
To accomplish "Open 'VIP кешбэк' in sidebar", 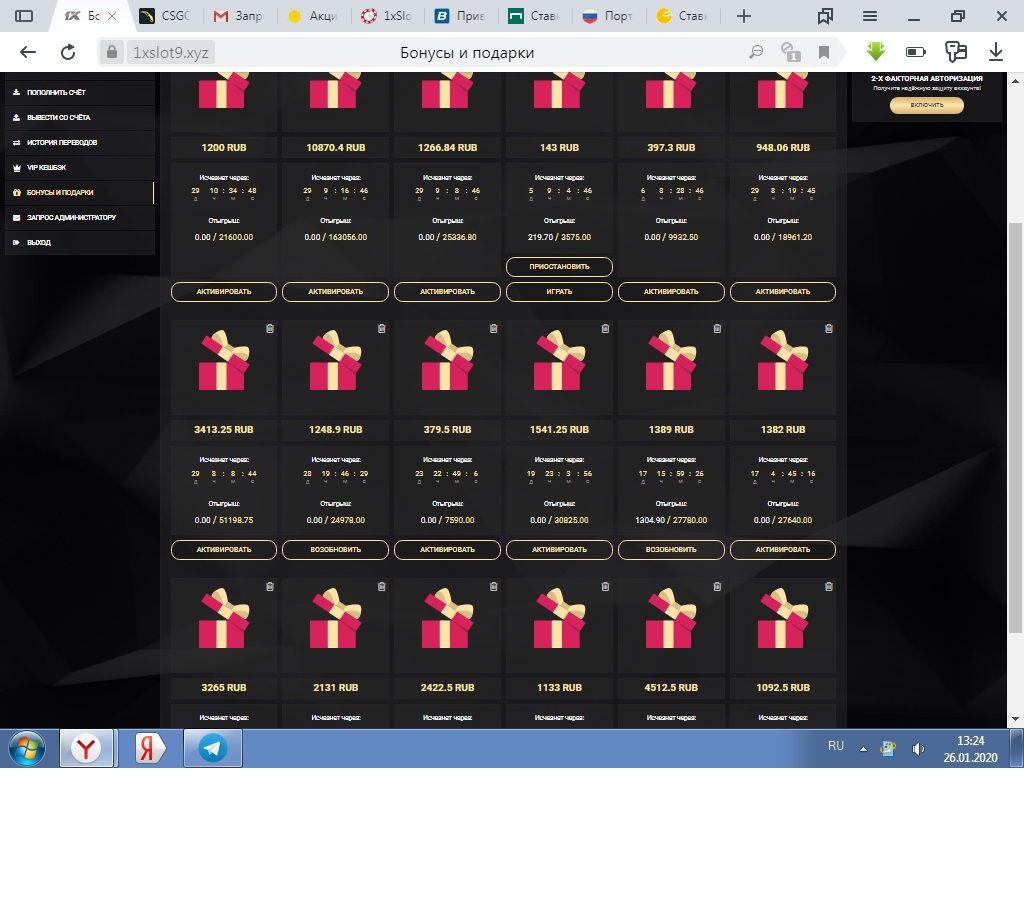I will click(x=80, y=167).
